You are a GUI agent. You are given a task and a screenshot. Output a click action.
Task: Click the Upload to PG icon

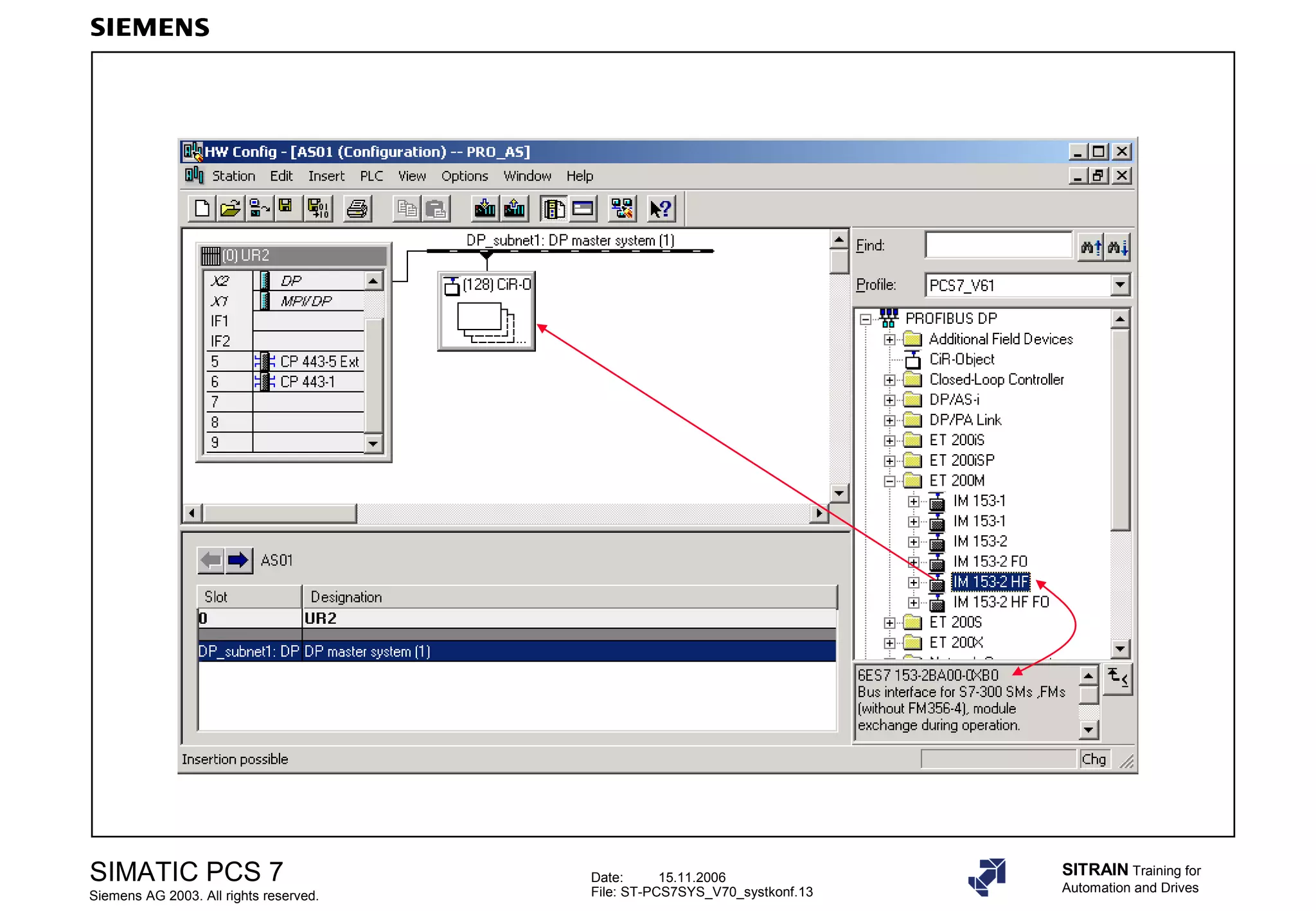pos(514,209)
